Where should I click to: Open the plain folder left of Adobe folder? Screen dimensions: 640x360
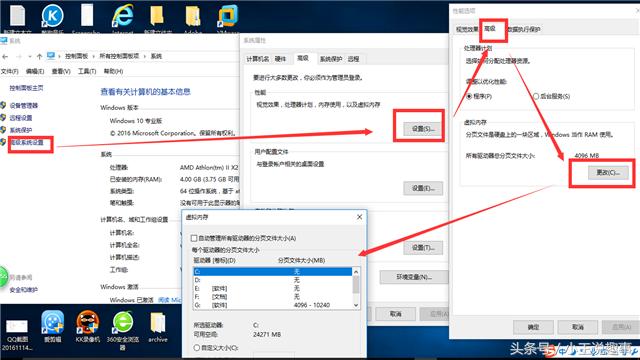(x=158, y=16)
